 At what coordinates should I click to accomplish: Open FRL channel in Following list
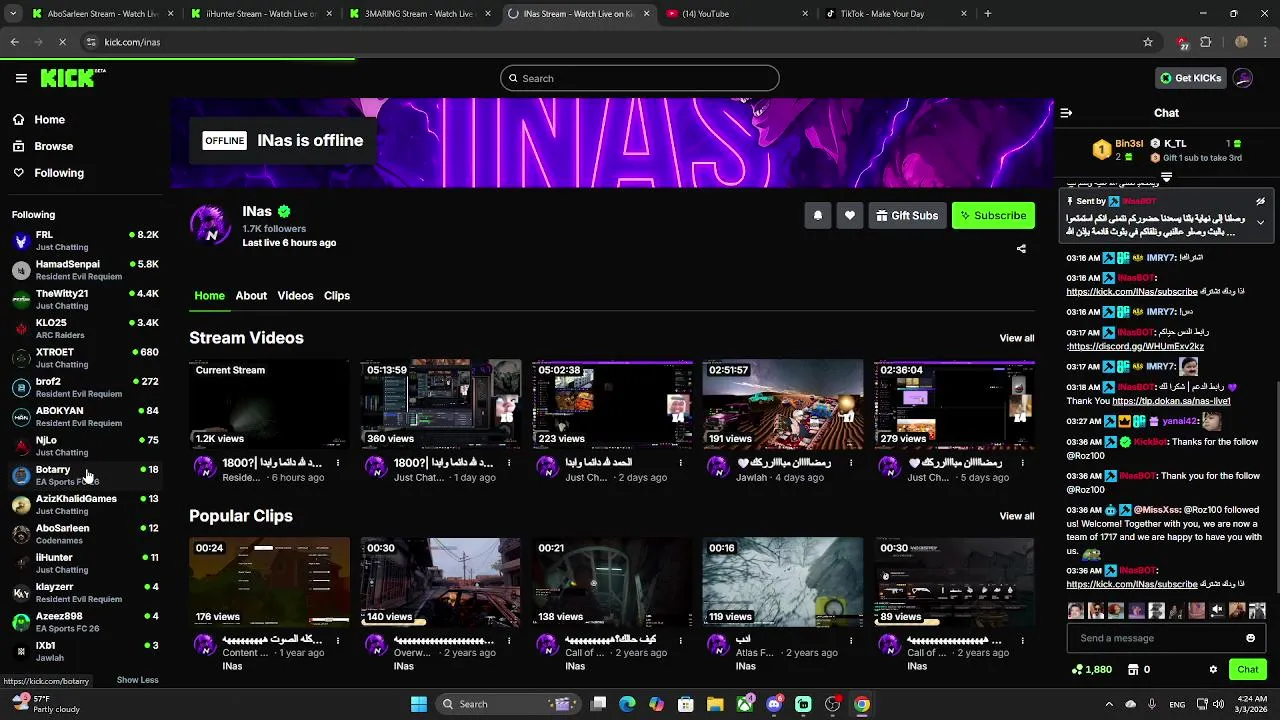[x=85, y=241]
